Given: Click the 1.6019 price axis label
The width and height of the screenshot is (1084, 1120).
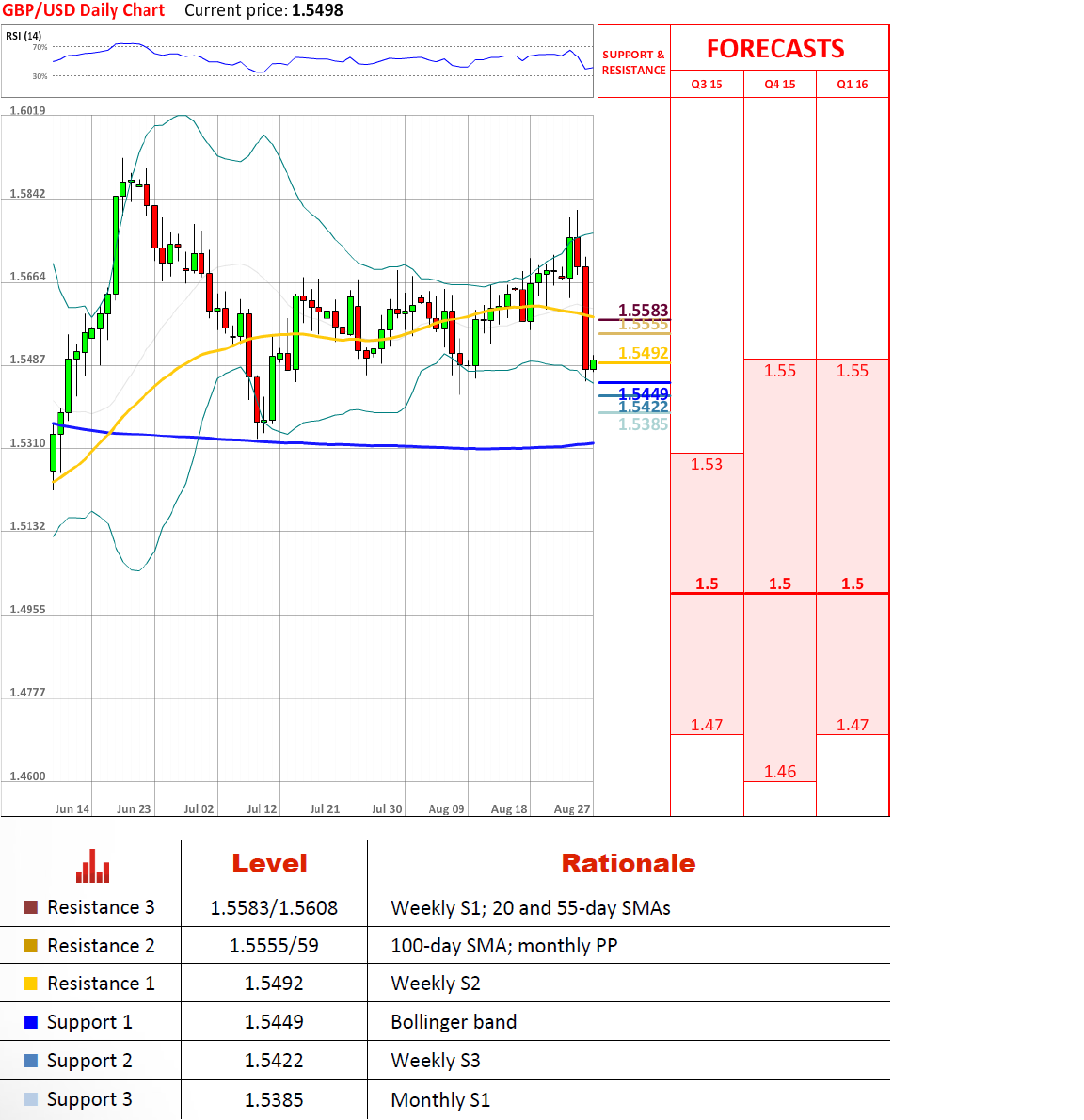Looking at the screenshot, I should [28, 111].
